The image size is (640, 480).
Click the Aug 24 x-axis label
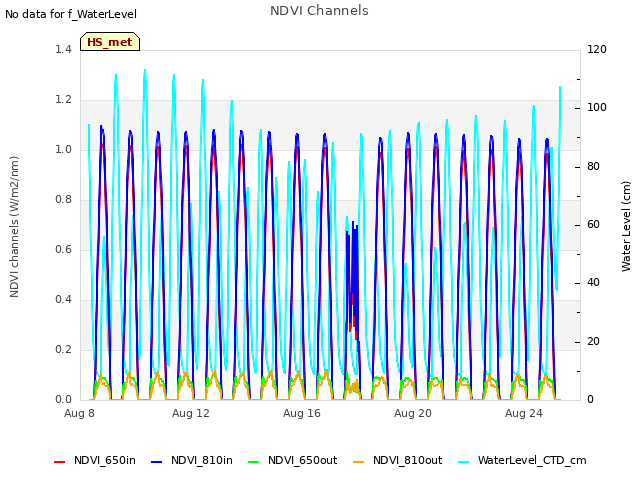point(524,413)
